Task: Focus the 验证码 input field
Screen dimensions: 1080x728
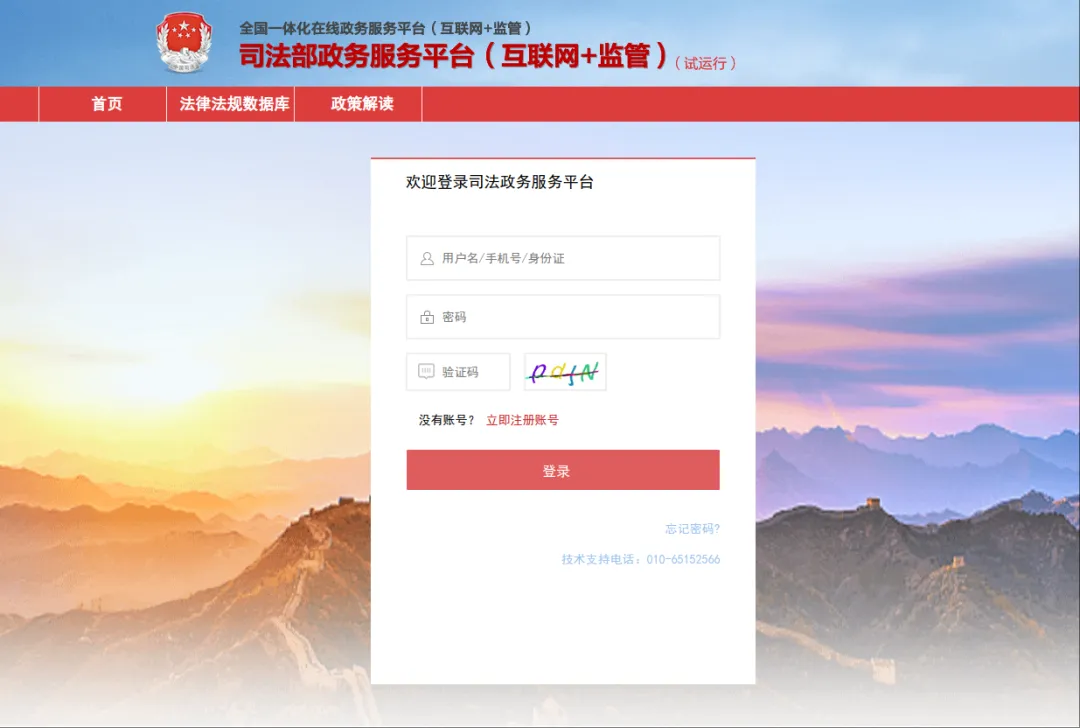Action: point(458,372)
